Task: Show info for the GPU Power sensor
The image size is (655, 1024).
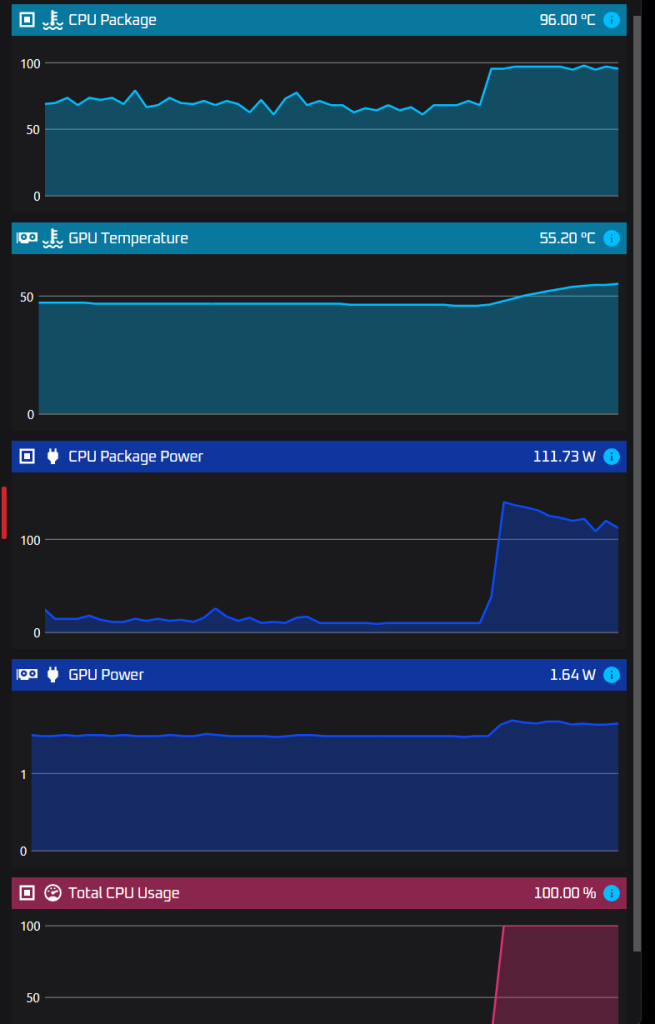Action: 612,675
